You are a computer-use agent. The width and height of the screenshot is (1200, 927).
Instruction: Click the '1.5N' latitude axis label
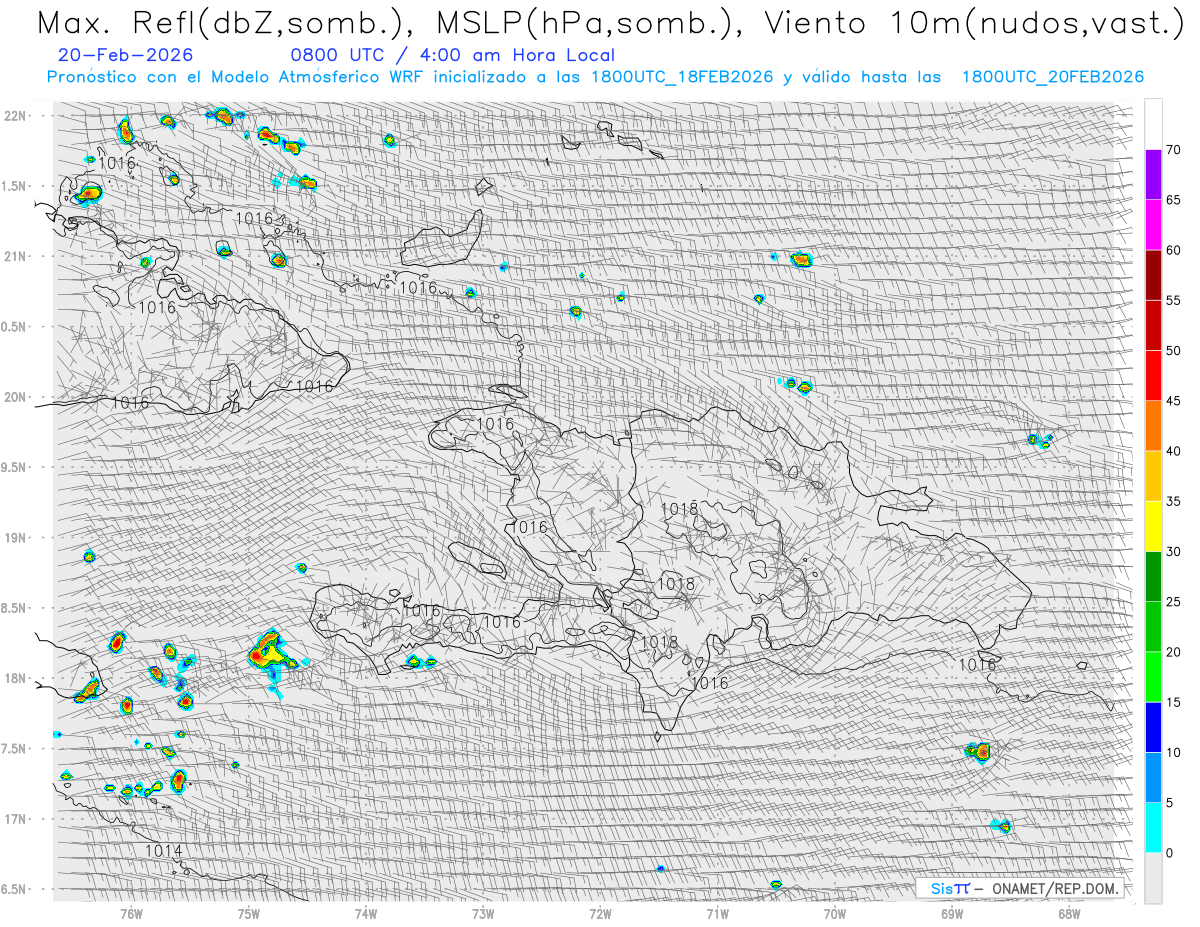(x=15, y=186)
